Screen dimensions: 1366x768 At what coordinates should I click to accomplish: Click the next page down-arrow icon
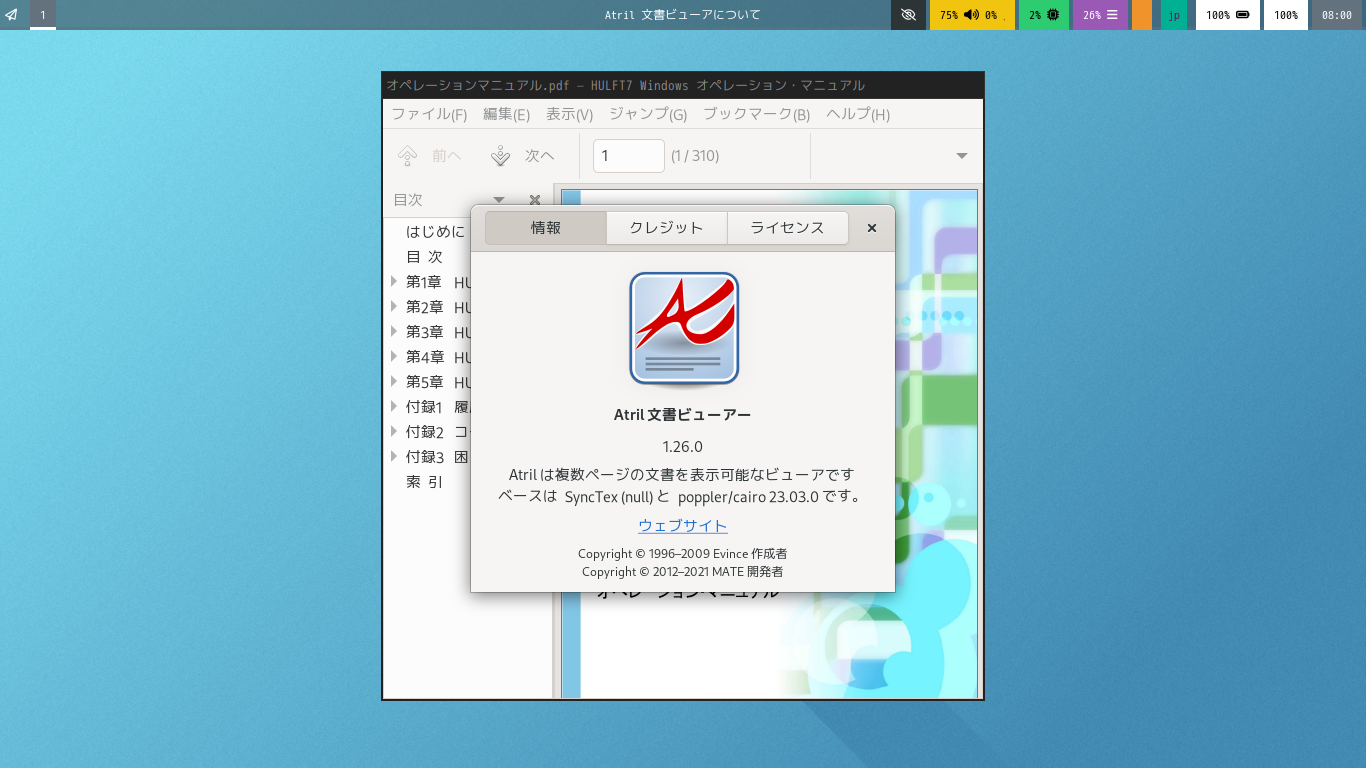(501, 156)
